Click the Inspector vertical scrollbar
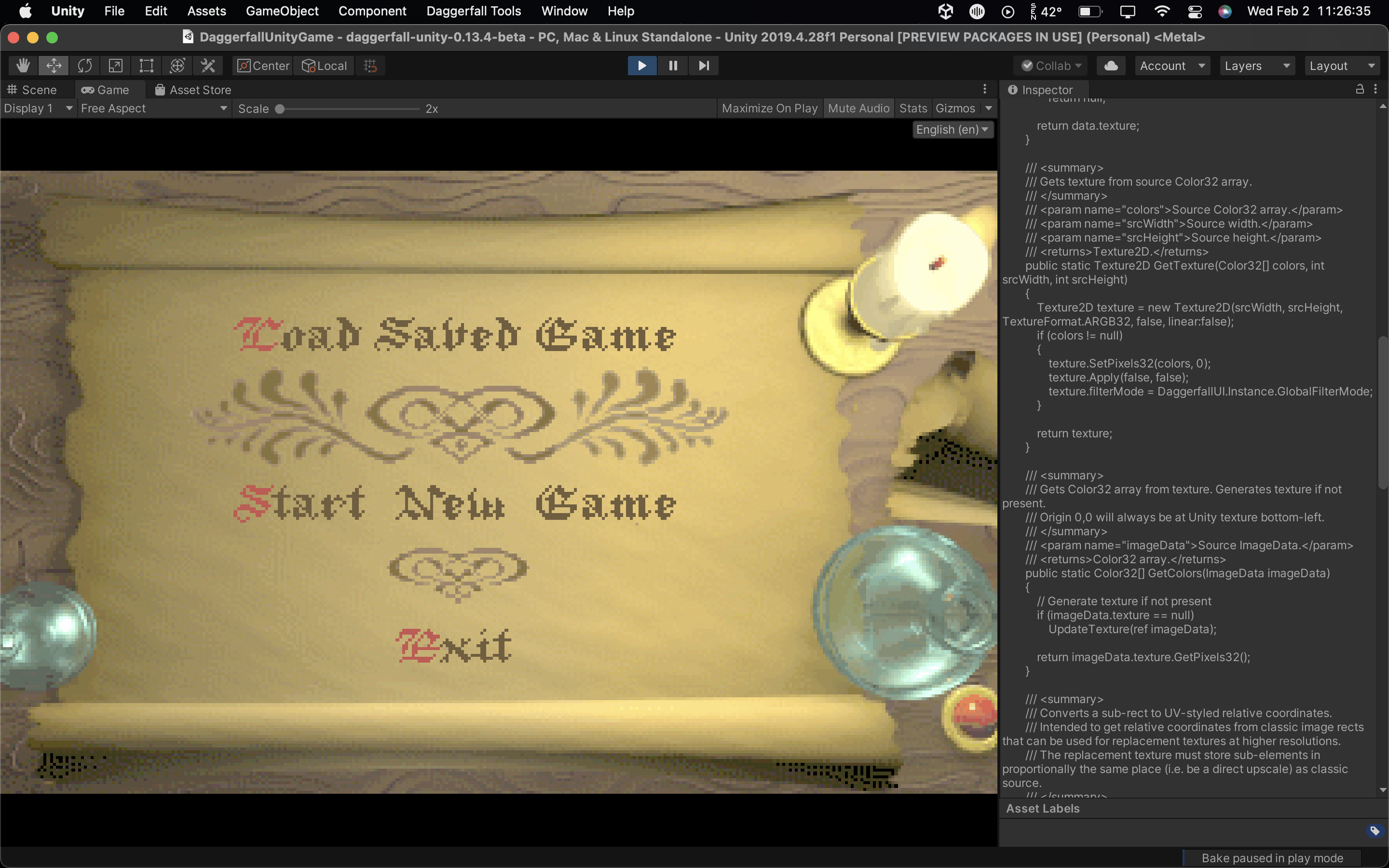Viewport: 1389px width, 868px height. pos(1383,412)
